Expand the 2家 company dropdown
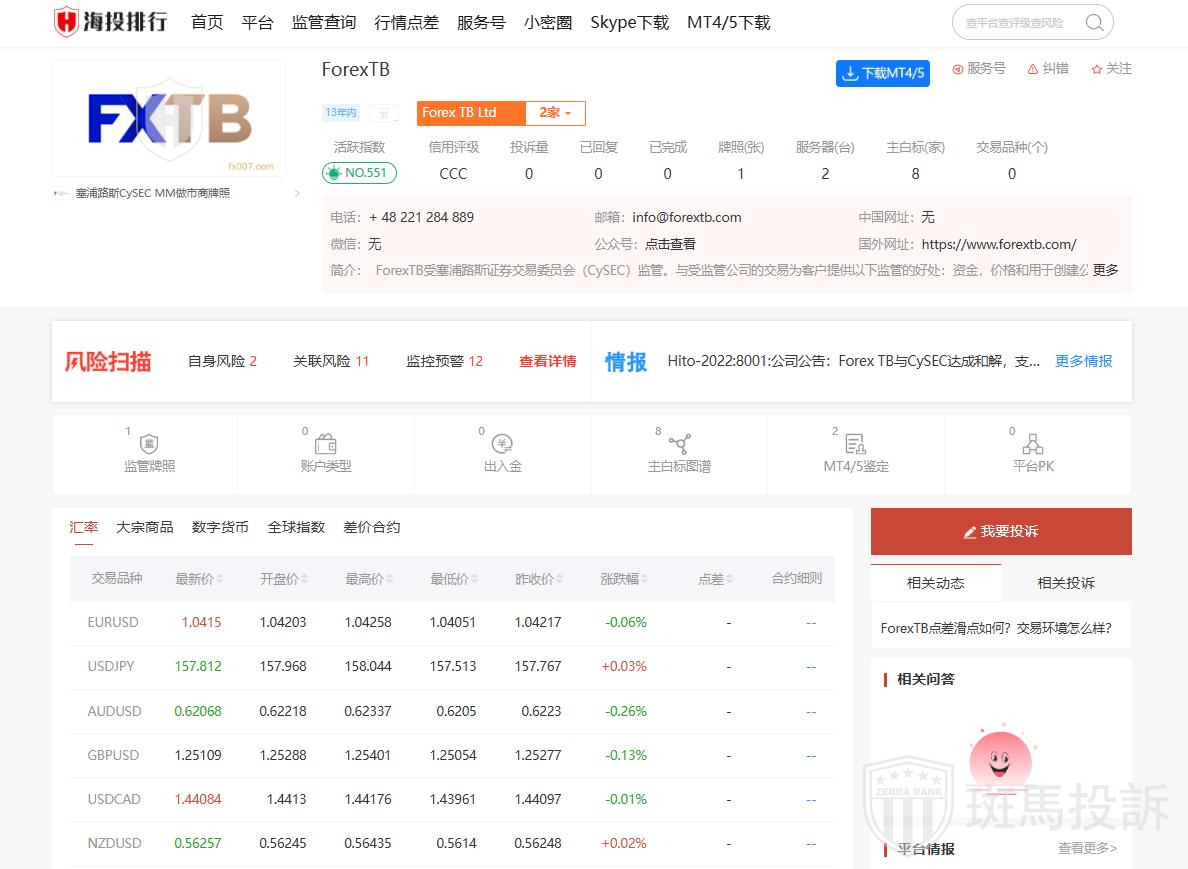Viewport: 1188px width, 869px height. coord(555,113)
